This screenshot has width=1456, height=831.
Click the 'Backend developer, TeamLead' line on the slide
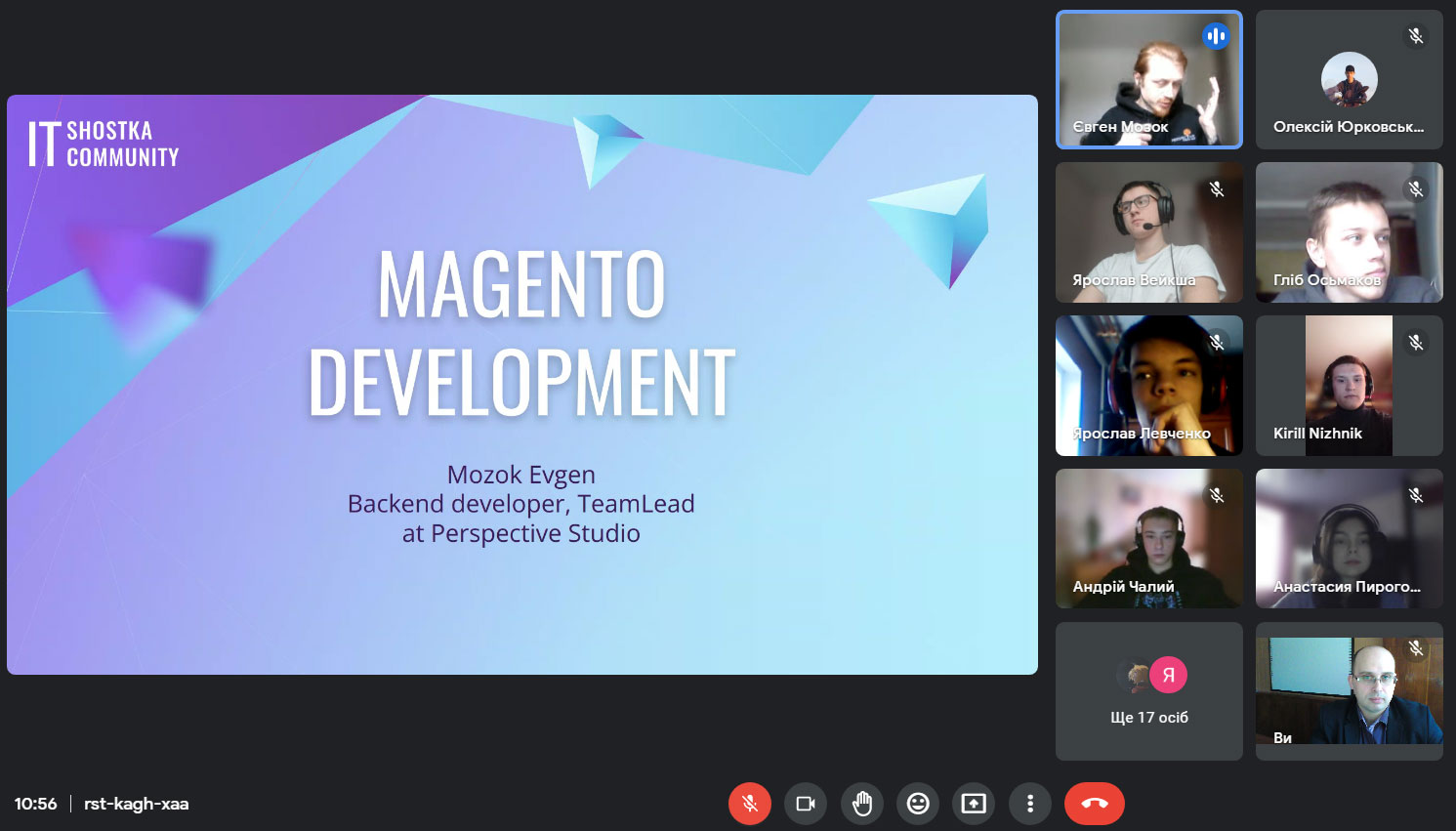[x=521, y=504]
